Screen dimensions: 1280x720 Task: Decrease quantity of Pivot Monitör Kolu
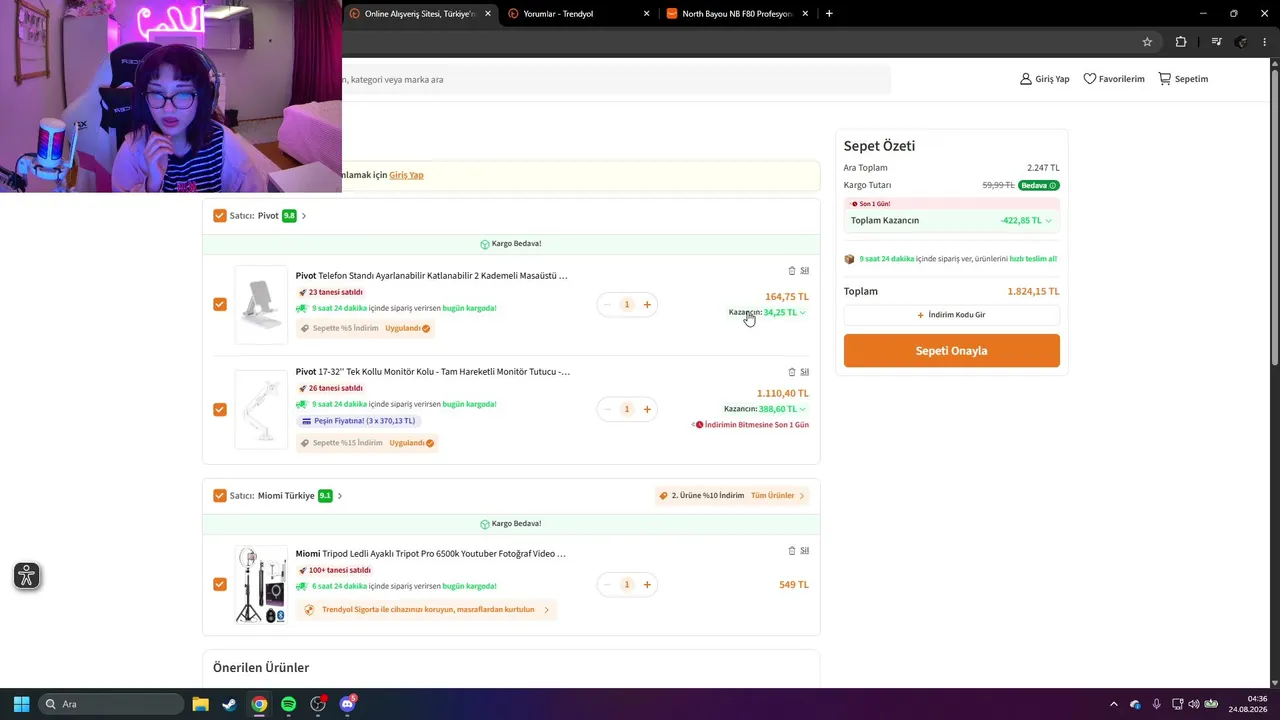(607, 409)
